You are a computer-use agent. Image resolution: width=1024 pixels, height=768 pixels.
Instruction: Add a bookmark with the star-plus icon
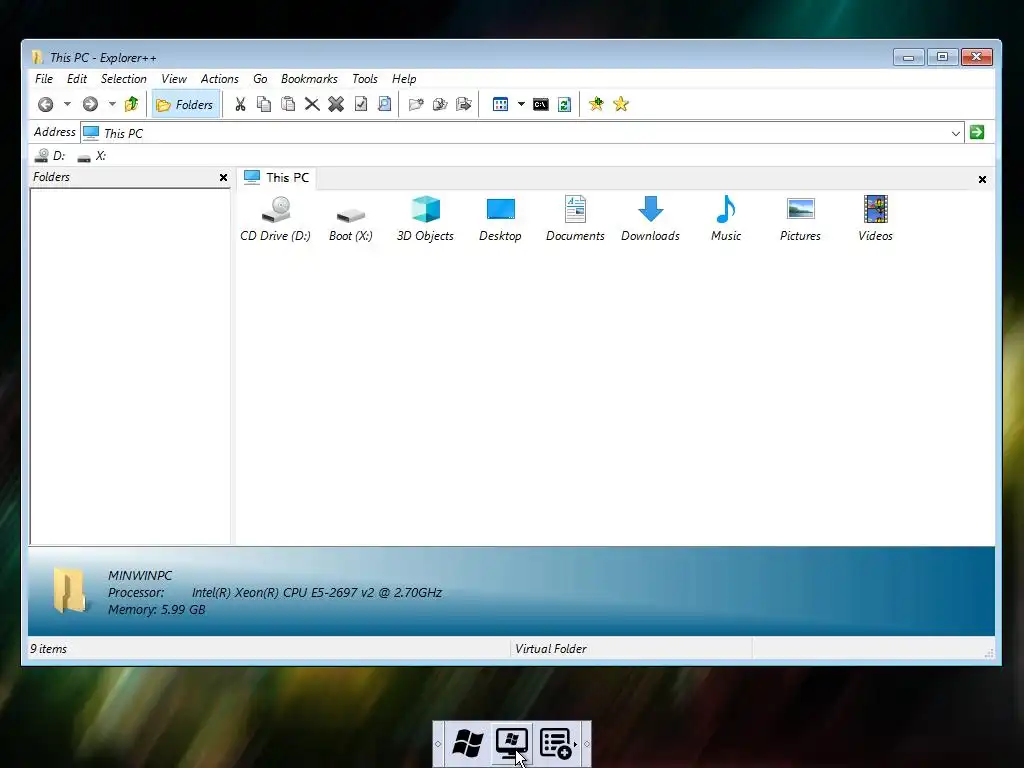pyautogui.click(x=596, y=104)
